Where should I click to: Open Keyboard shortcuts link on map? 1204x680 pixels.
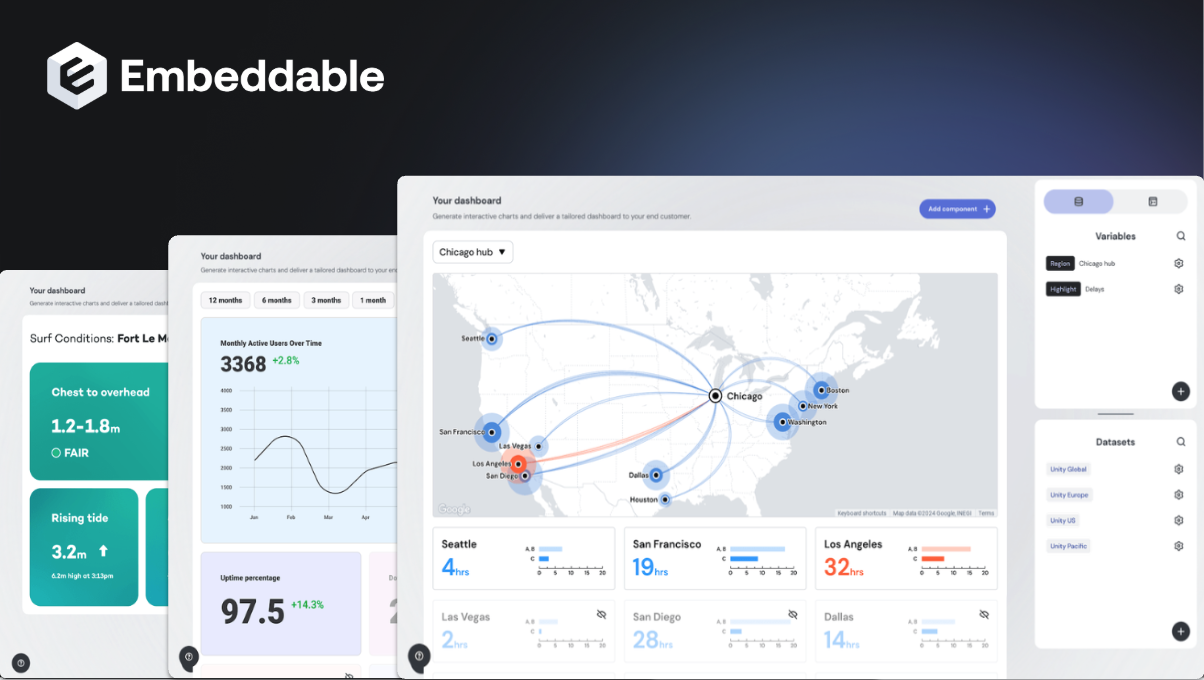pos(862,513)
